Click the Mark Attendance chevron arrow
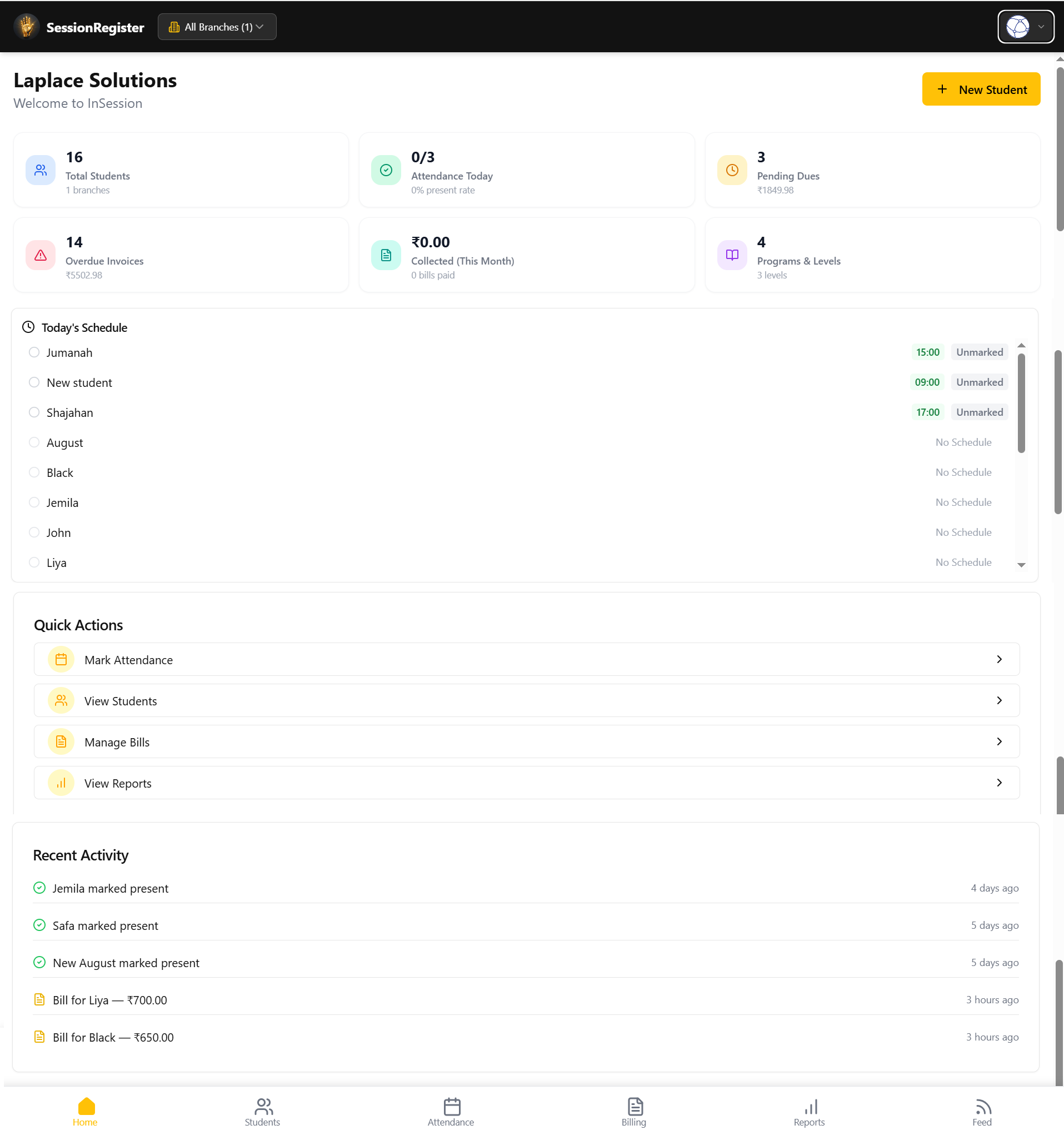Viewport: 1064px width, 1145px height. pyautogui.click(x=1000, y=660)
